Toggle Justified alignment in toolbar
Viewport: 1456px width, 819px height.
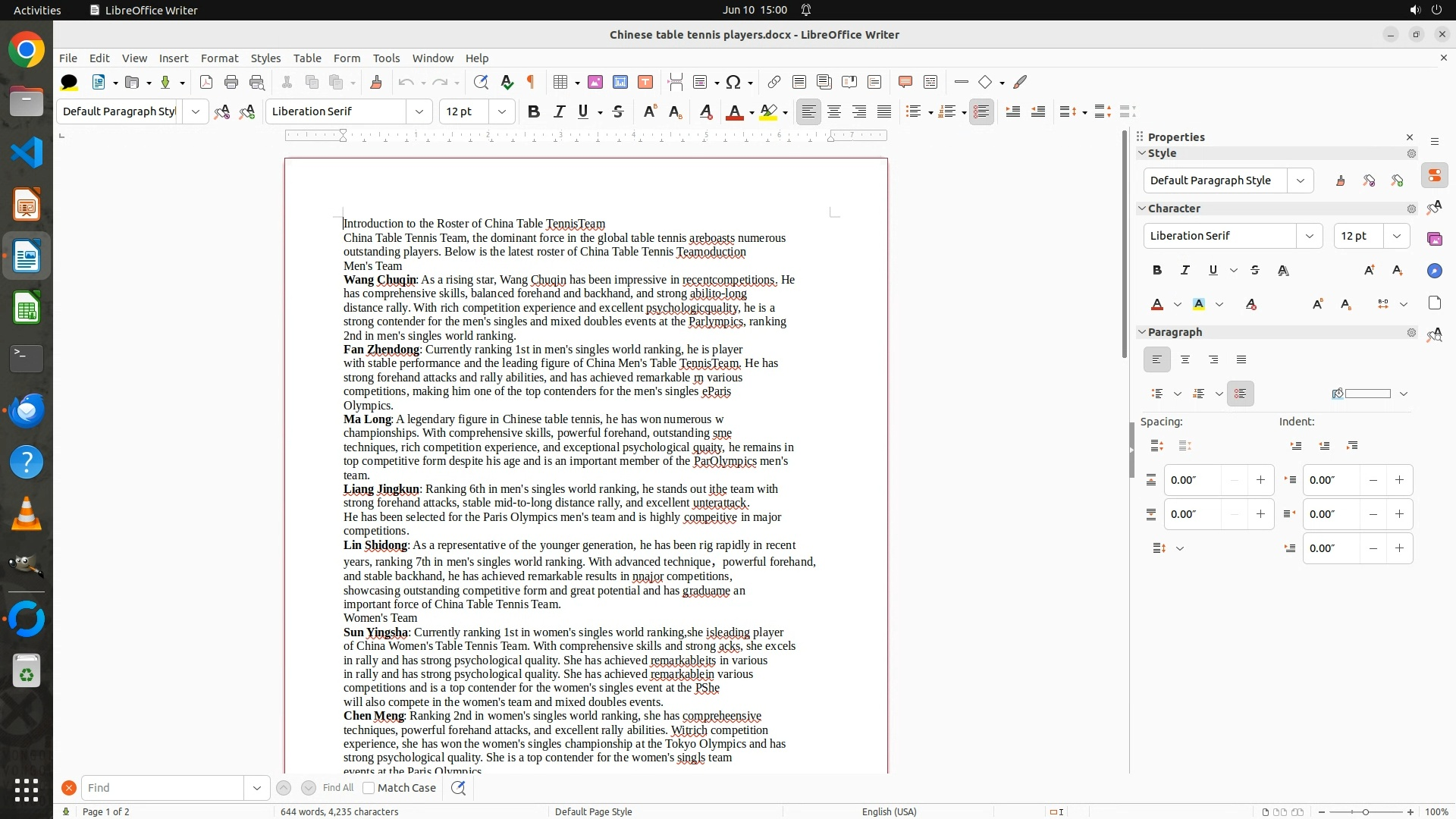[x=884, y=111]
